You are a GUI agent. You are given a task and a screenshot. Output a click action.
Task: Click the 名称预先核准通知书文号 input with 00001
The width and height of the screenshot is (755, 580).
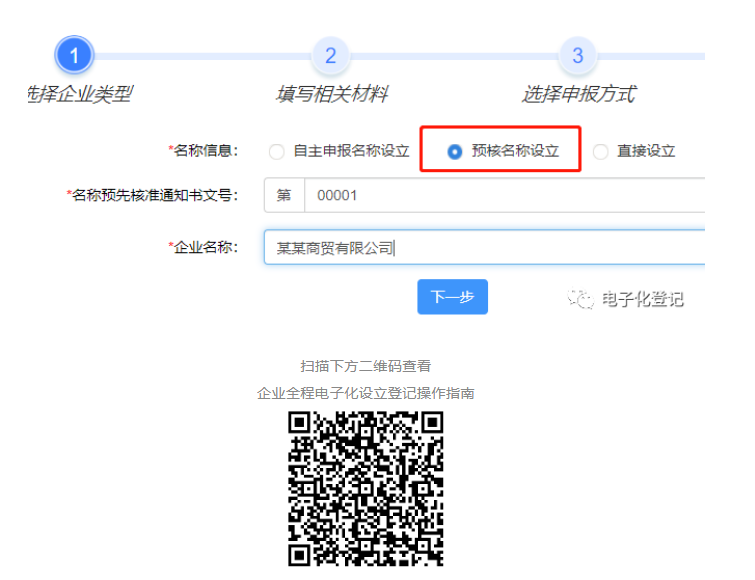(x=505, y=195)
